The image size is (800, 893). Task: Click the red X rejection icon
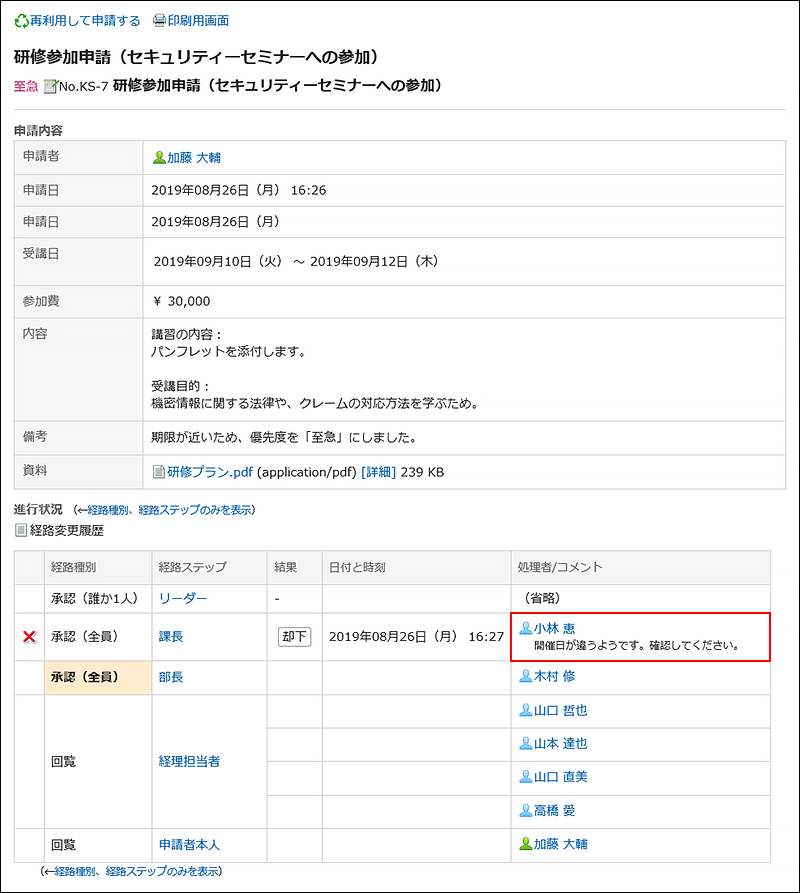(30, 637)
